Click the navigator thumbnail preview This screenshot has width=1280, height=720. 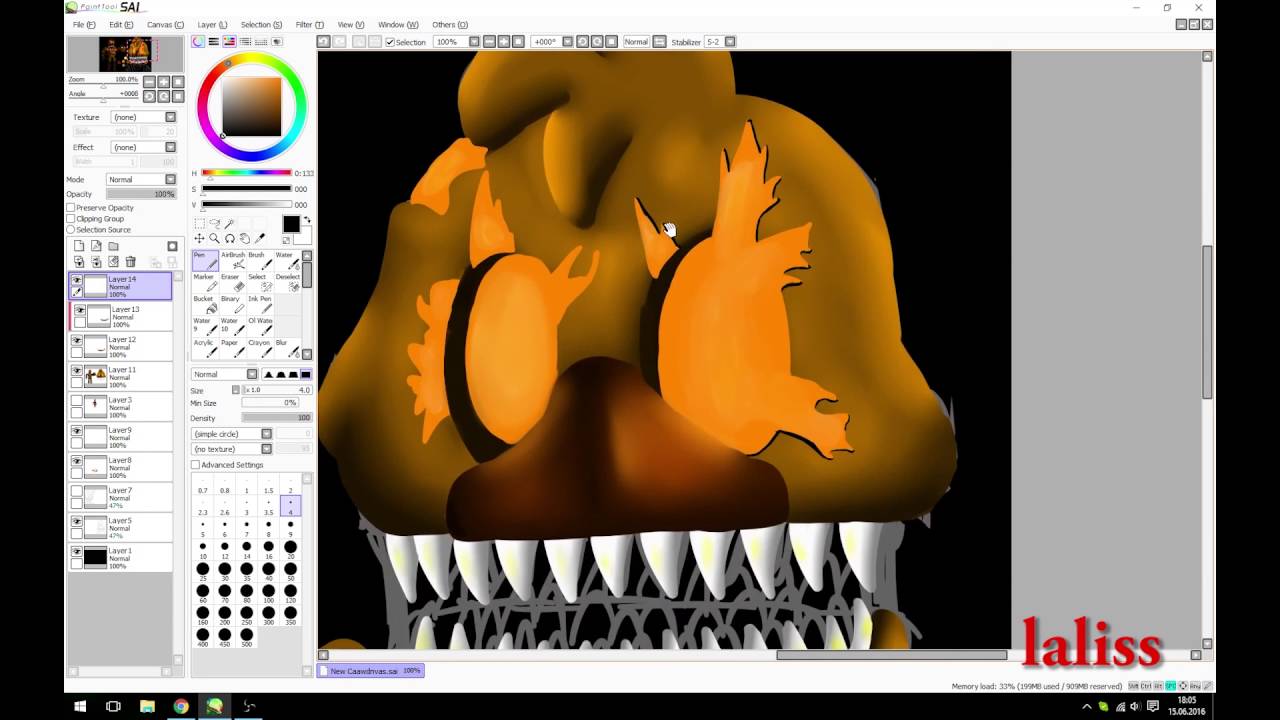point(125,54)
